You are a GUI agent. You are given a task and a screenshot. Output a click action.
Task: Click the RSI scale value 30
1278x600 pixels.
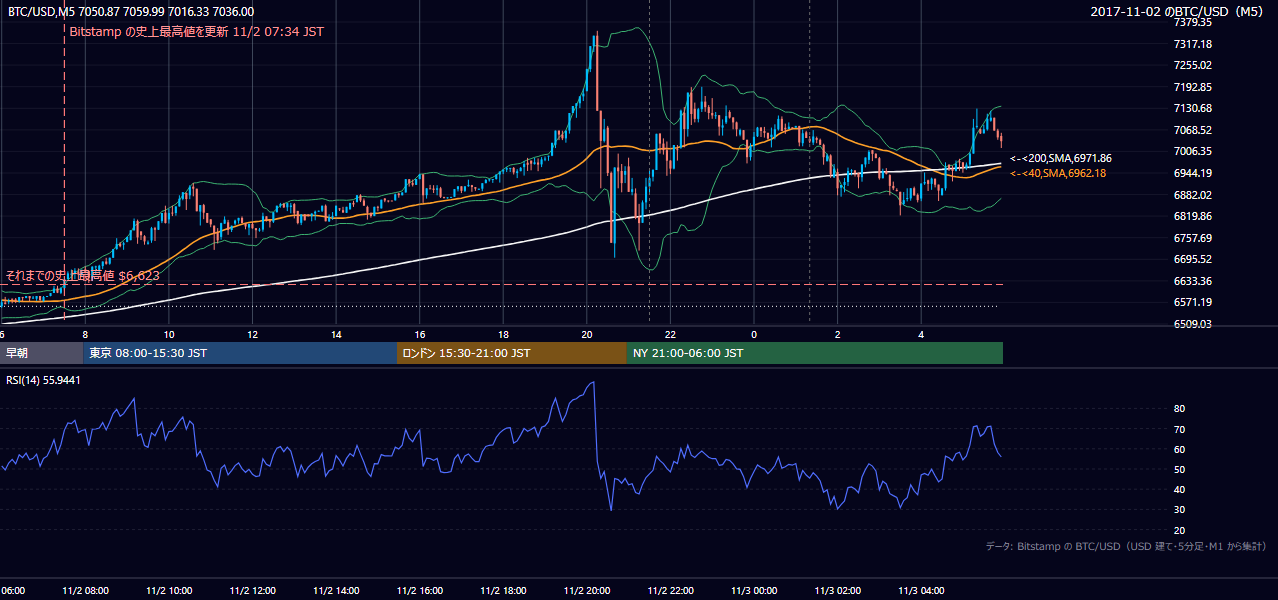click(1179, 509)
